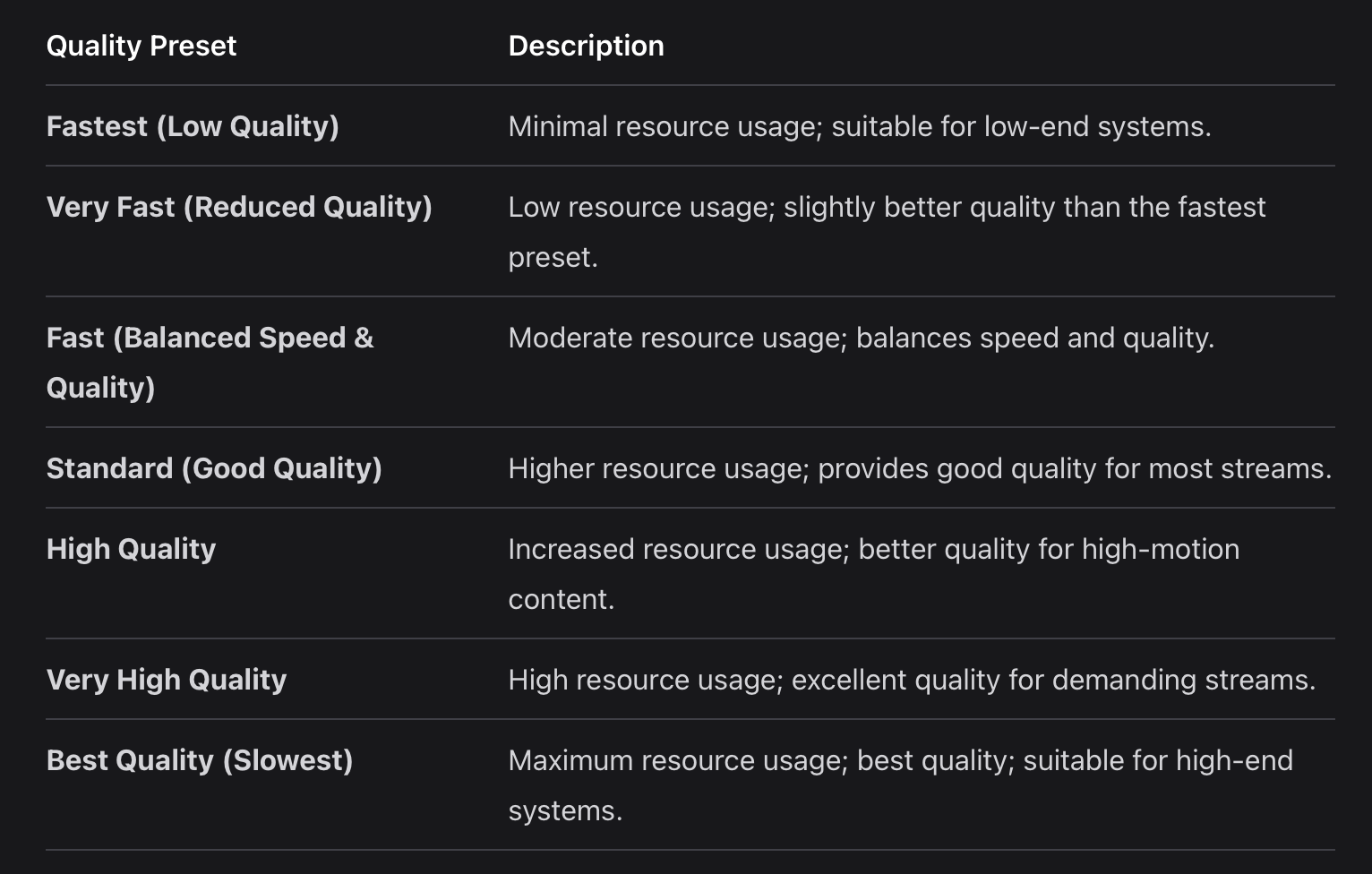Click the word 'content.' in High Quality row

tap(562, 599)
